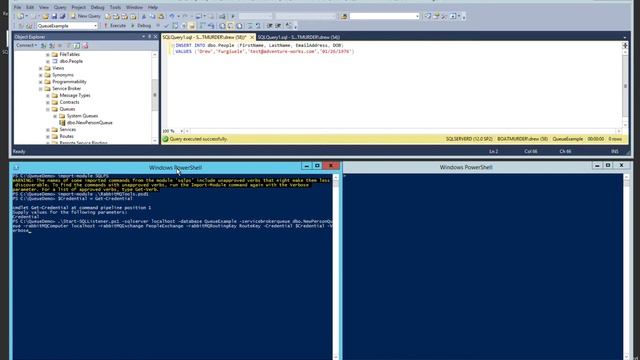Toggle auto-hide pin on Object Explorer
Screen dimensions: 640x360
(149, 37)
